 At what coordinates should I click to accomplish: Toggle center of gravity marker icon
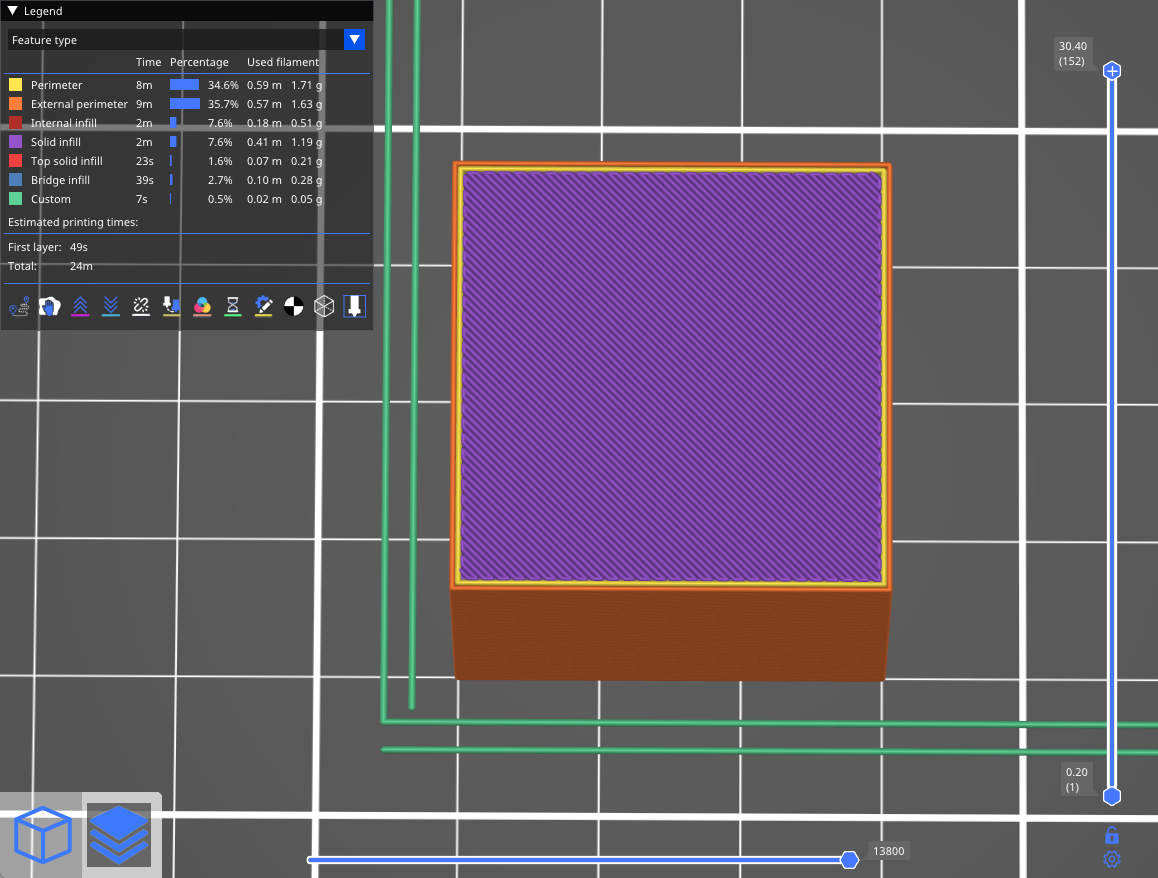(293, 307)
